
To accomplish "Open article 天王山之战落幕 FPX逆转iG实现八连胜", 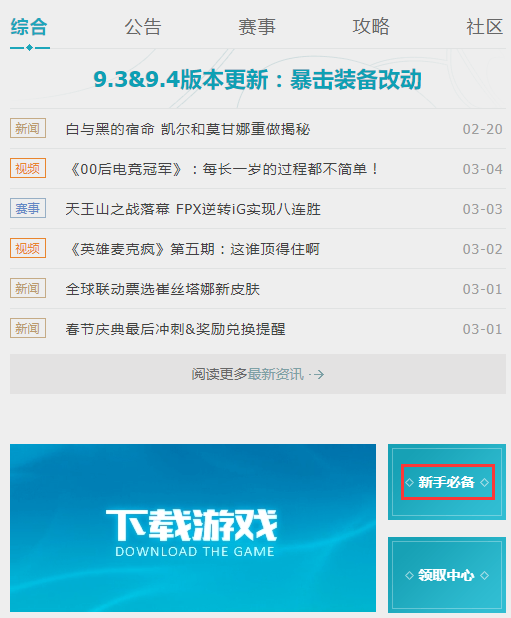I will [x=193, y=209].
